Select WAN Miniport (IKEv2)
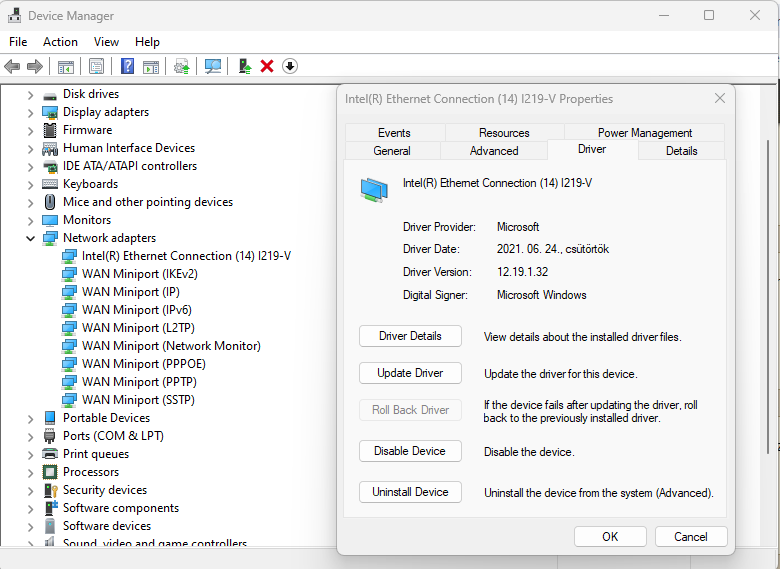780x569 pixels. point(130,274)
